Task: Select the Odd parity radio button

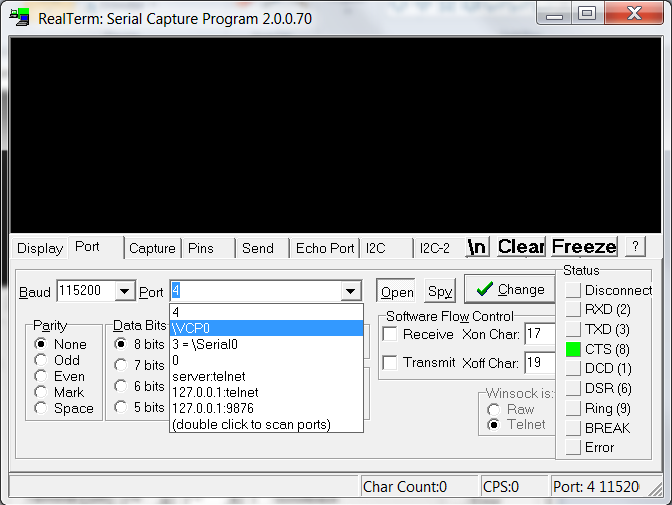Action: tap(41, 360)
